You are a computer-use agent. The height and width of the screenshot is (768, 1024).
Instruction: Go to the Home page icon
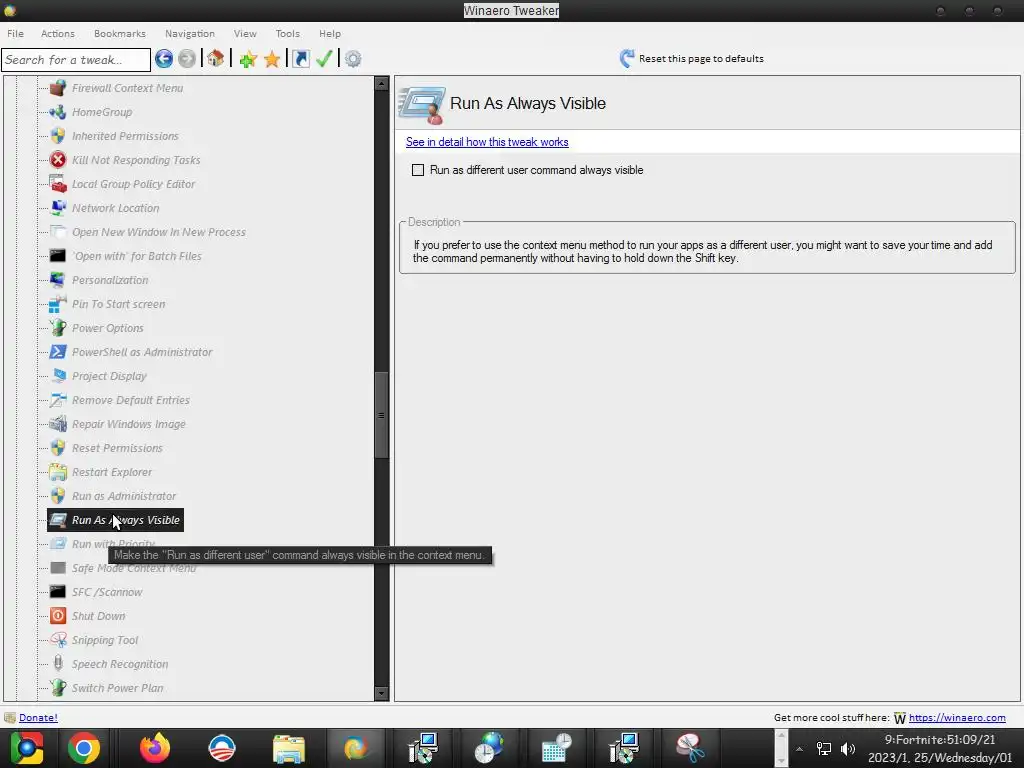216,59
